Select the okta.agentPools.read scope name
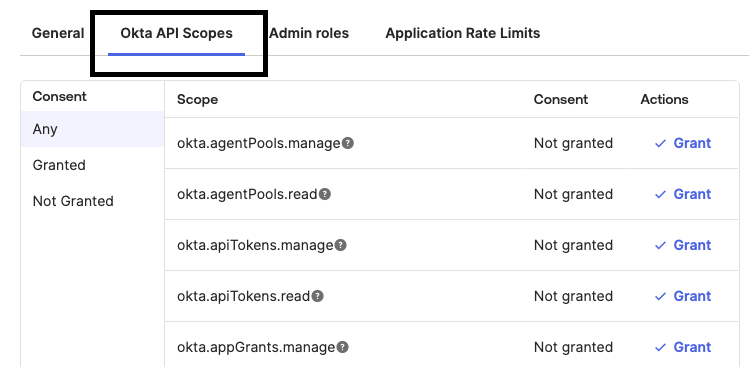The height and width of the screenshot is (367, 749). (x=247, y=194)
